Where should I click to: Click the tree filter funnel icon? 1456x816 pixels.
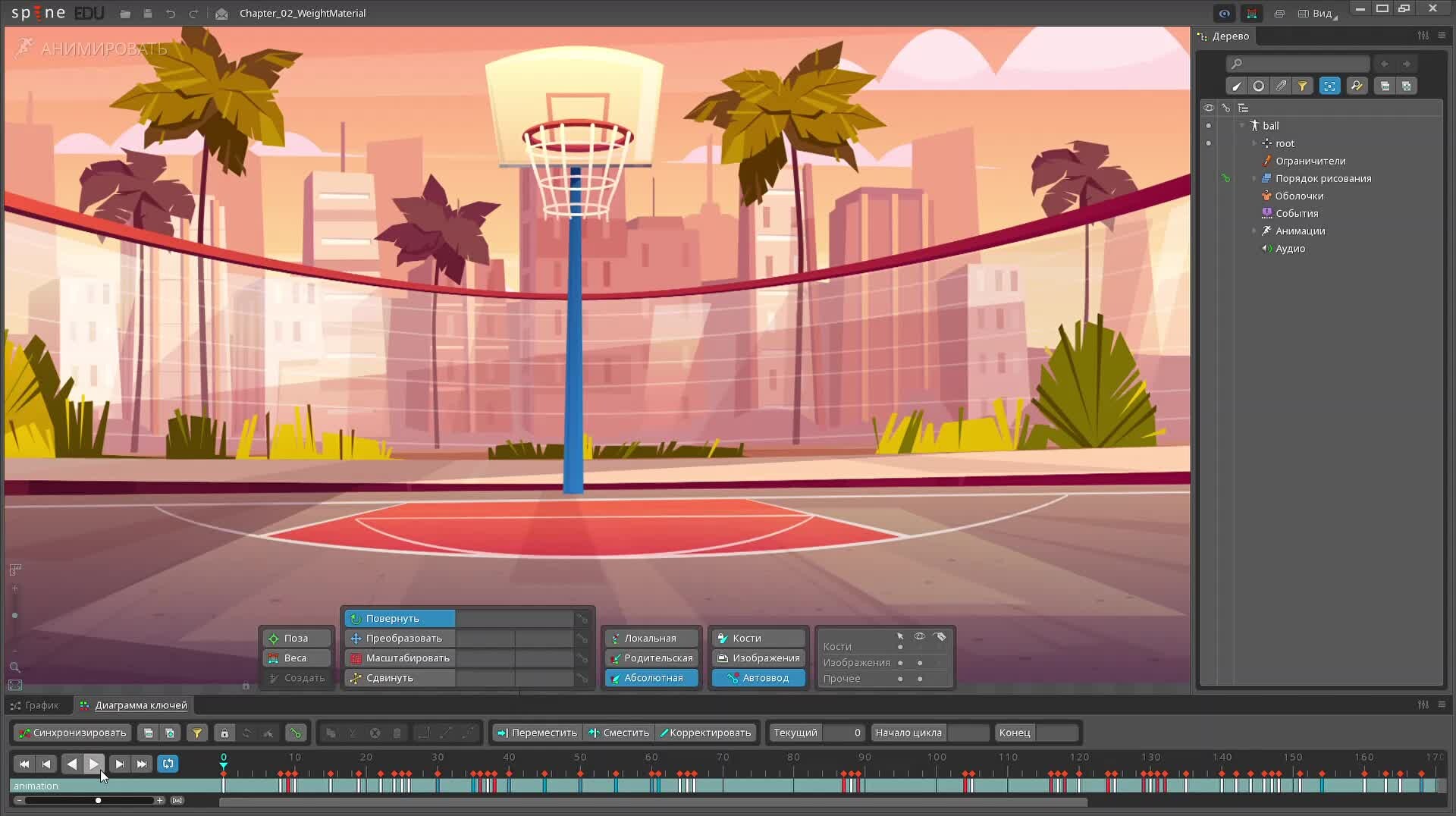1302,86
